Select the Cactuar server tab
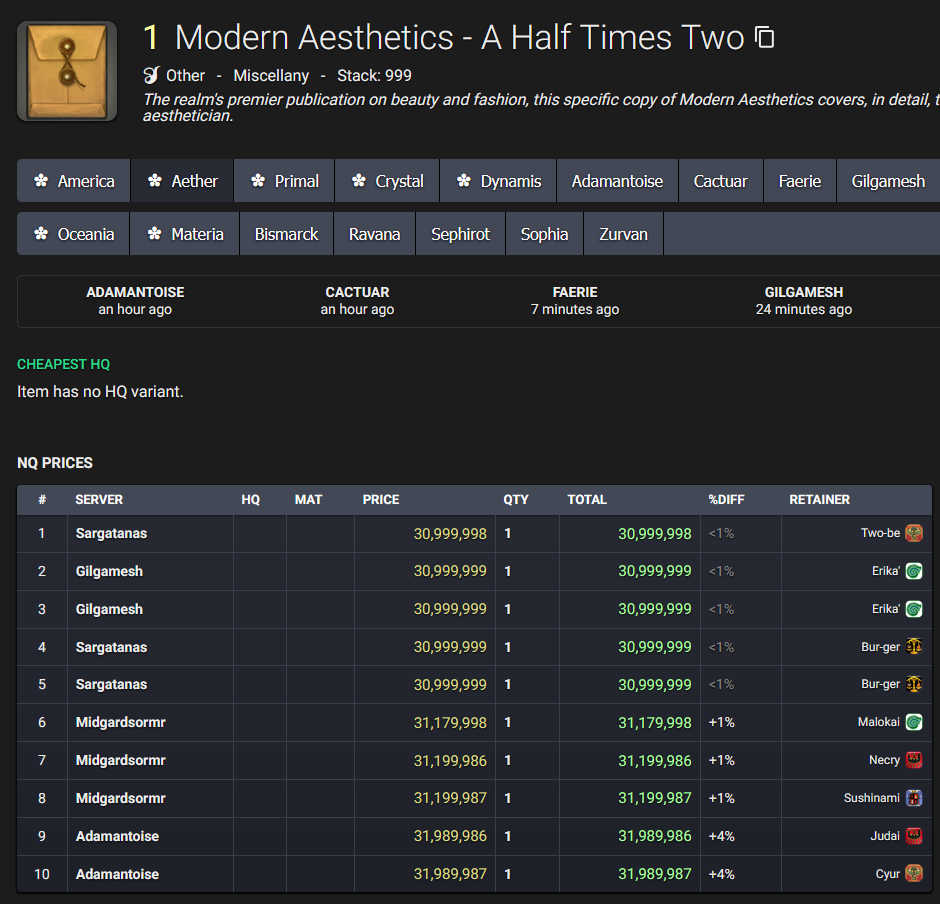Screen dimensions: 940x904 click(x=721, y=181)
